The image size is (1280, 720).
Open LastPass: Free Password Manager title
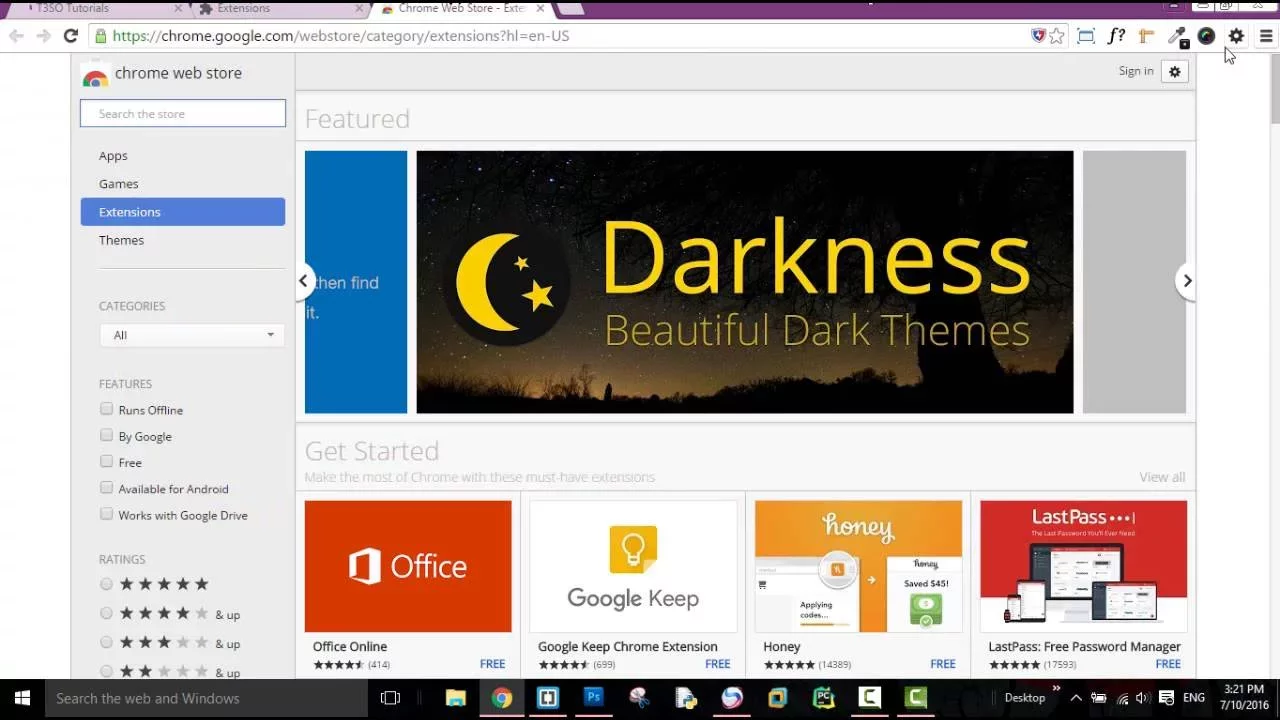pos(1085,647)
